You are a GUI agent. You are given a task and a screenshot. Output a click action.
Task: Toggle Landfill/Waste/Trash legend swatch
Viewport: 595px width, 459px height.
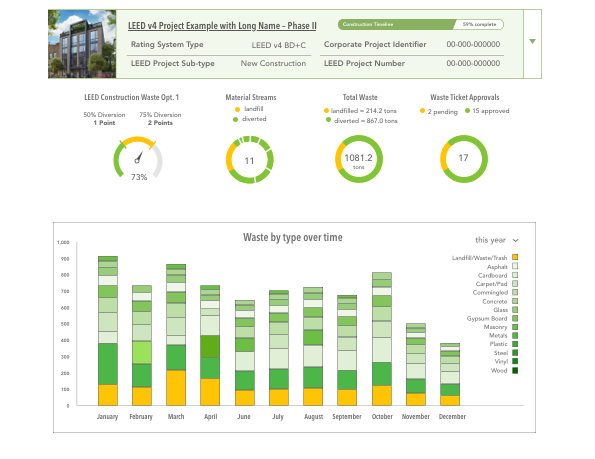pos(515,257)
